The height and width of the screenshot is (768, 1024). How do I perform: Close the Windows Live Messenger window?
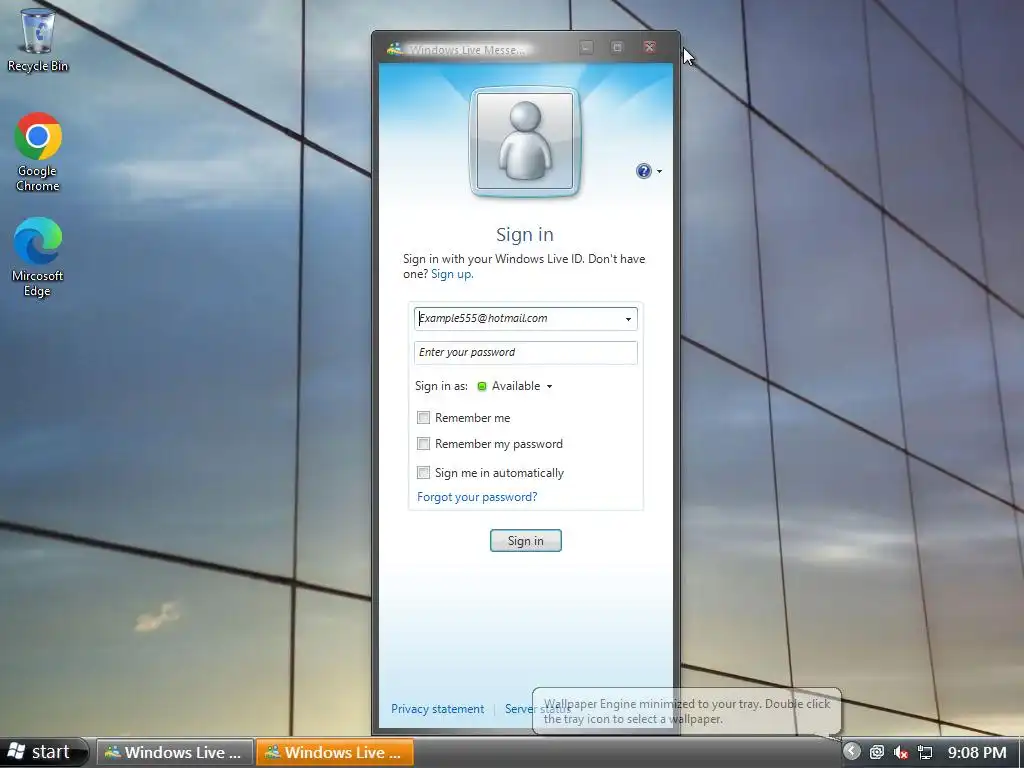649,48
